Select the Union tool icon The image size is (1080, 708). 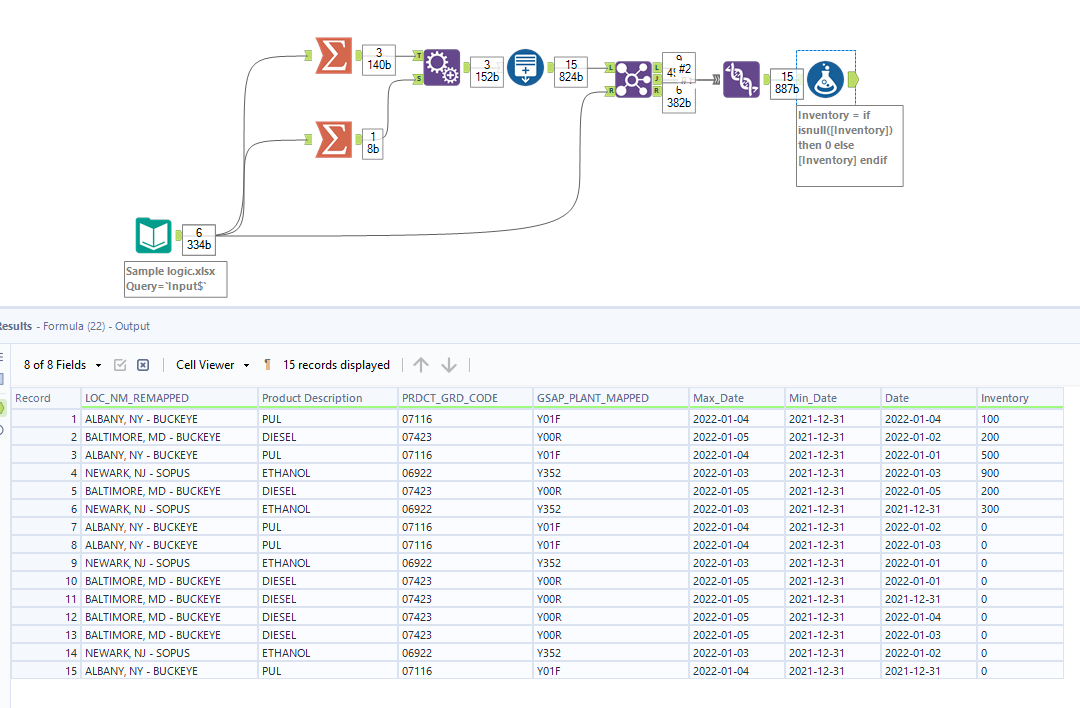741,78
